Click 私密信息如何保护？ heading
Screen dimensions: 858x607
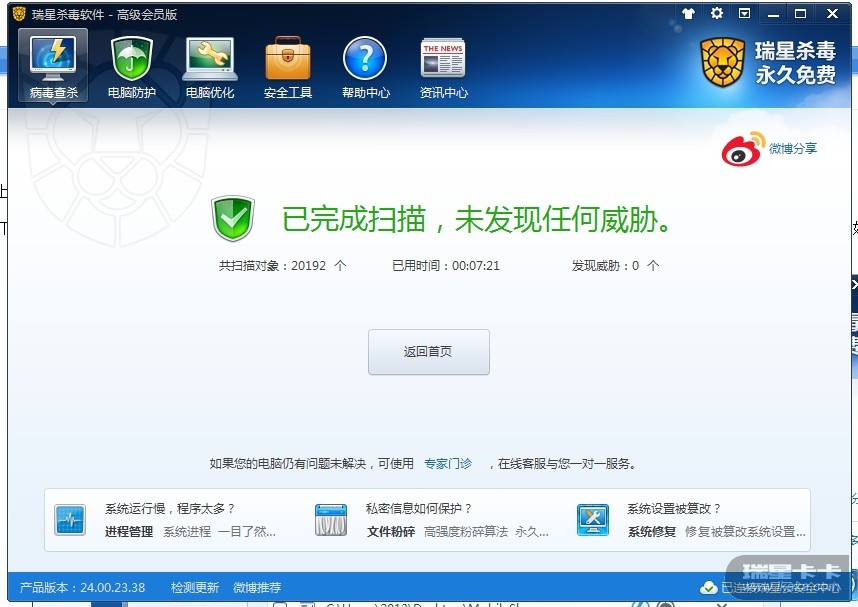click(419, 508)
